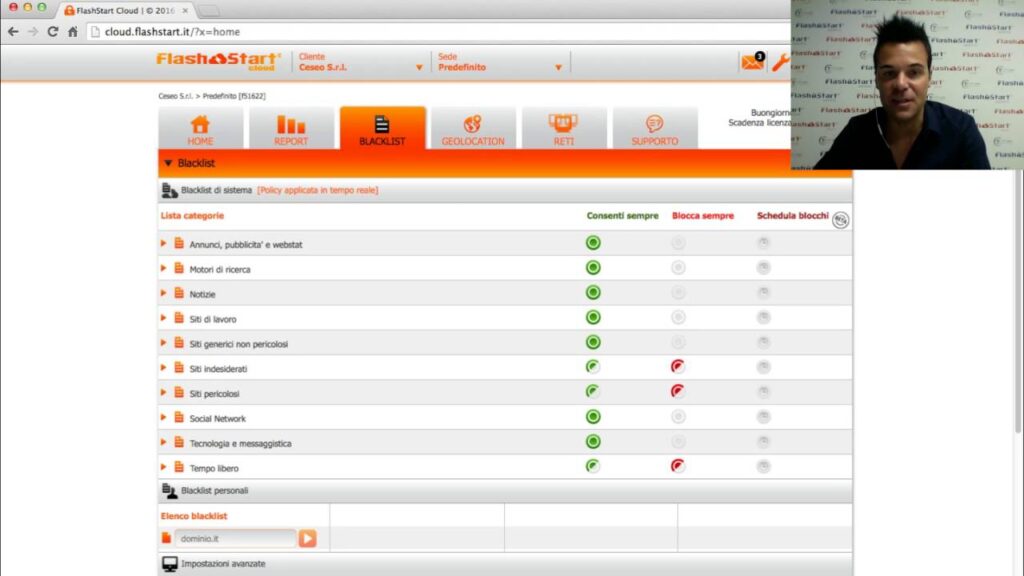The height and width of the screenshot is (576, 1024).
Task: Click the Siti generici non pericolosi text
Action: pos(238,344)
